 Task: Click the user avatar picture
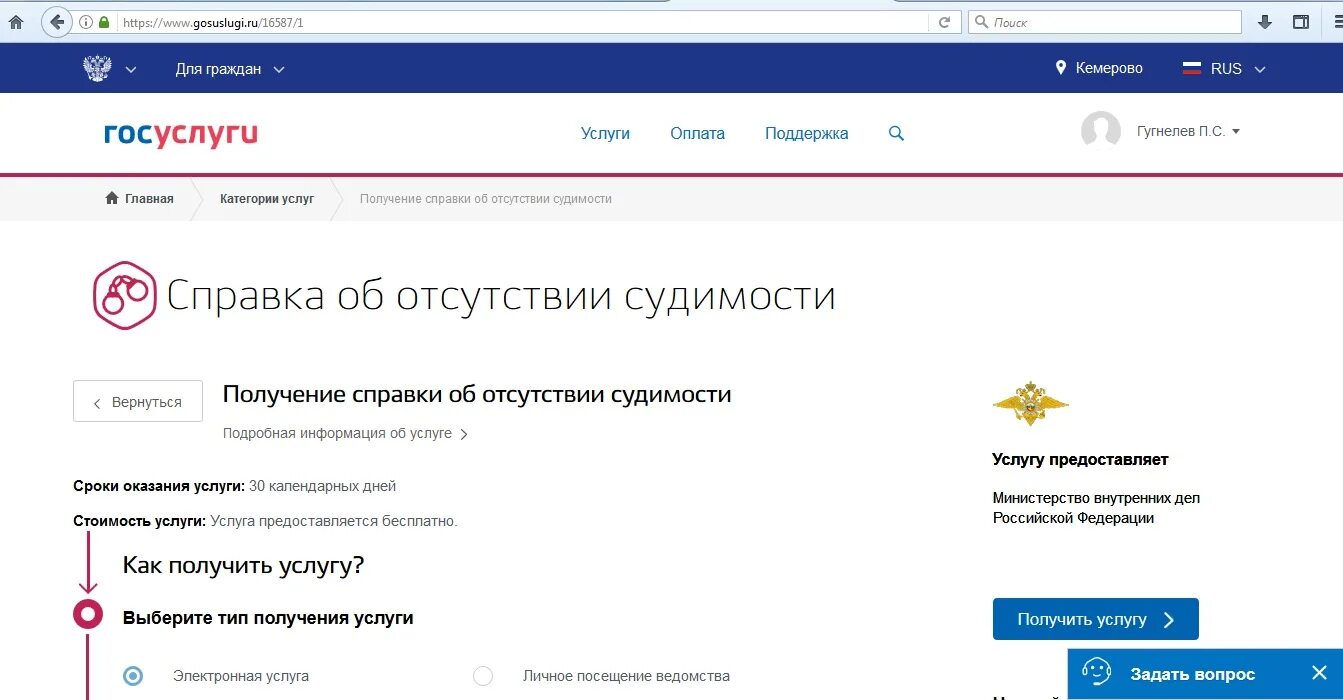coord(1101,131)
